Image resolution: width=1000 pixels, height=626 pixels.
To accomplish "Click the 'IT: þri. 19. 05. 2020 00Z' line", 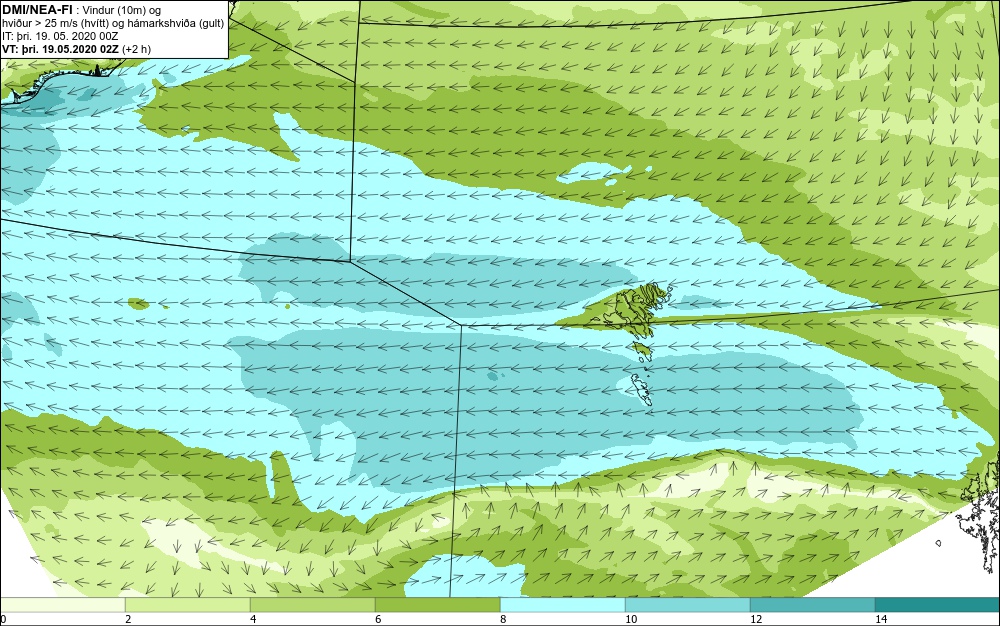I will click(x=60, y=36).
